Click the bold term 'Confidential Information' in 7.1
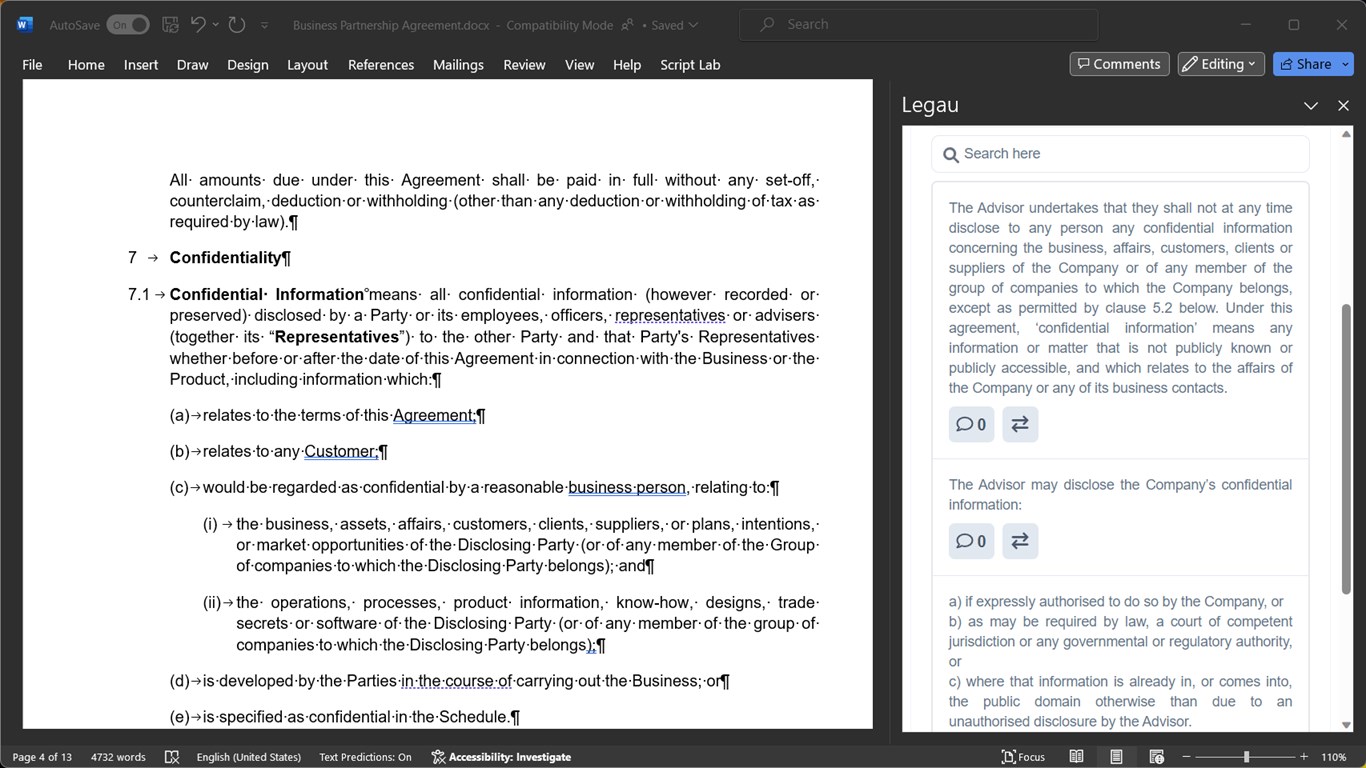Image resolution: width=1366 pixels, height=768 pixels. (267, 295)
